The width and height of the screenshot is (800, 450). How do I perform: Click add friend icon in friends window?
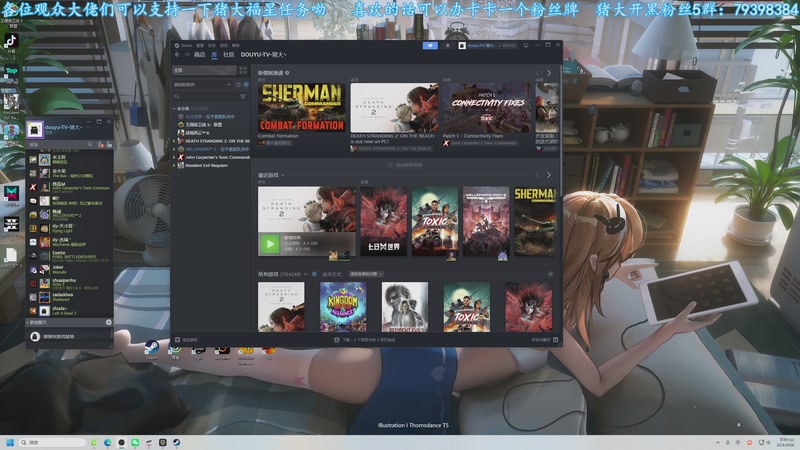pyautogui.click(x=109, y=145)
